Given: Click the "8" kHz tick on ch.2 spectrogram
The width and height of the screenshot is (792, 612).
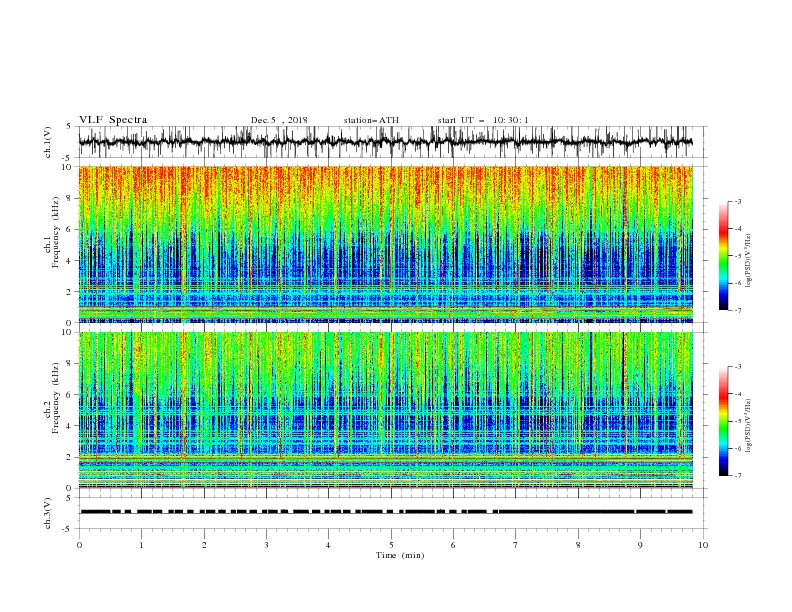Looking at the screenshot, I should (69, 364).
